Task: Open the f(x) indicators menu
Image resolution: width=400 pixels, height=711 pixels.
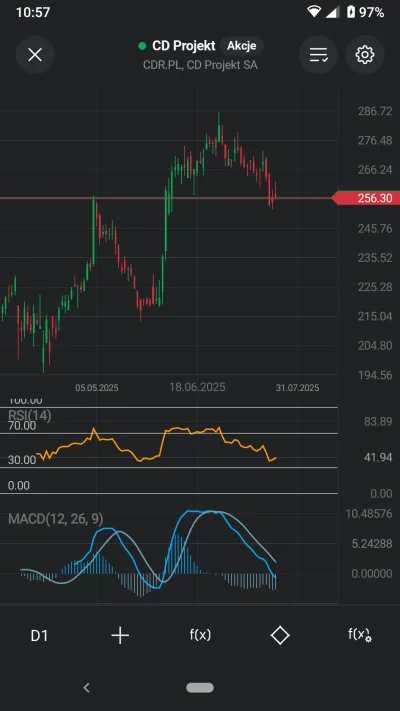Action: tap(200, 635)
